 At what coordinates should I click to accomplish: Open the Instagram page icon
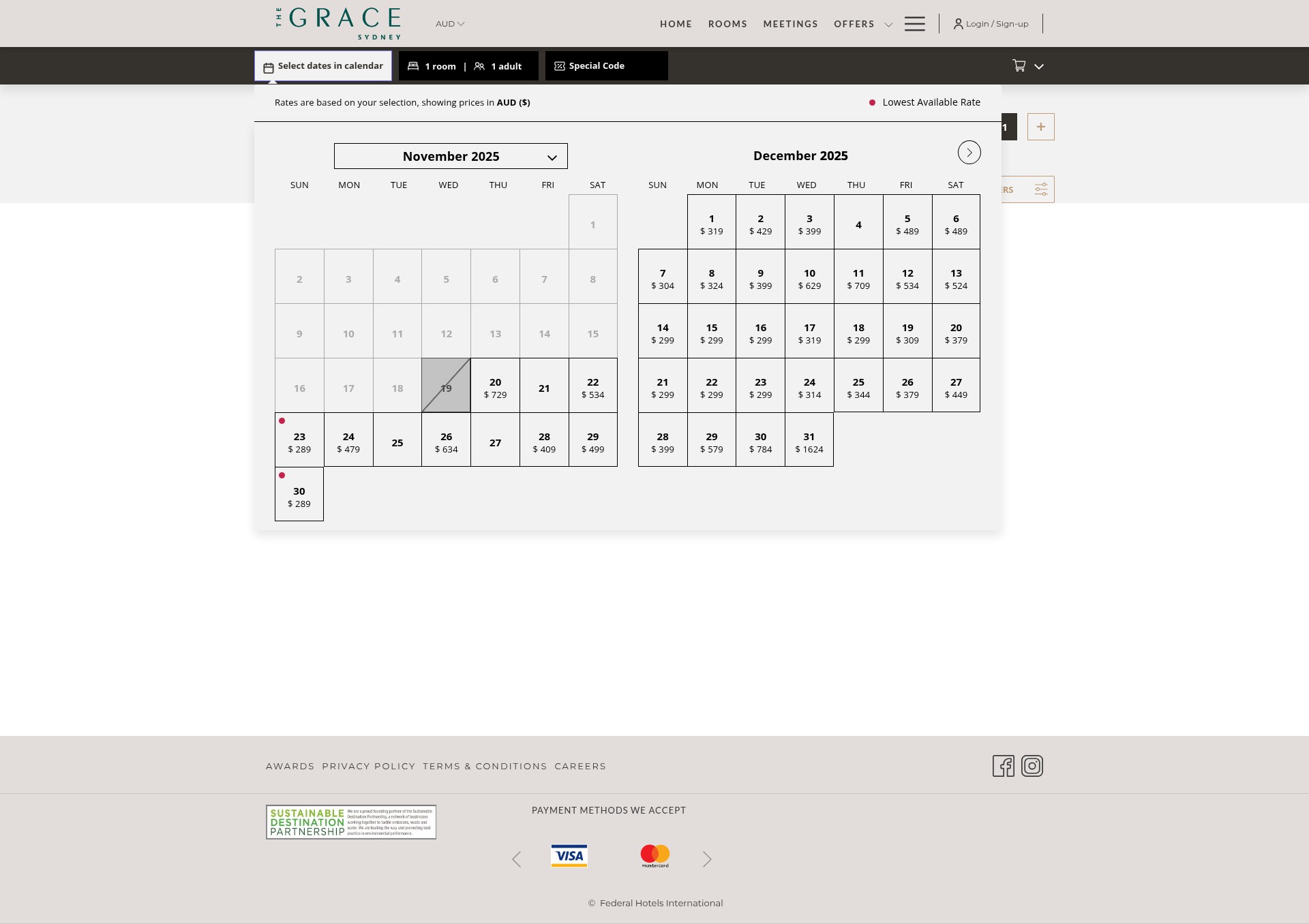pyautogui.click(x=1032, y=766)
